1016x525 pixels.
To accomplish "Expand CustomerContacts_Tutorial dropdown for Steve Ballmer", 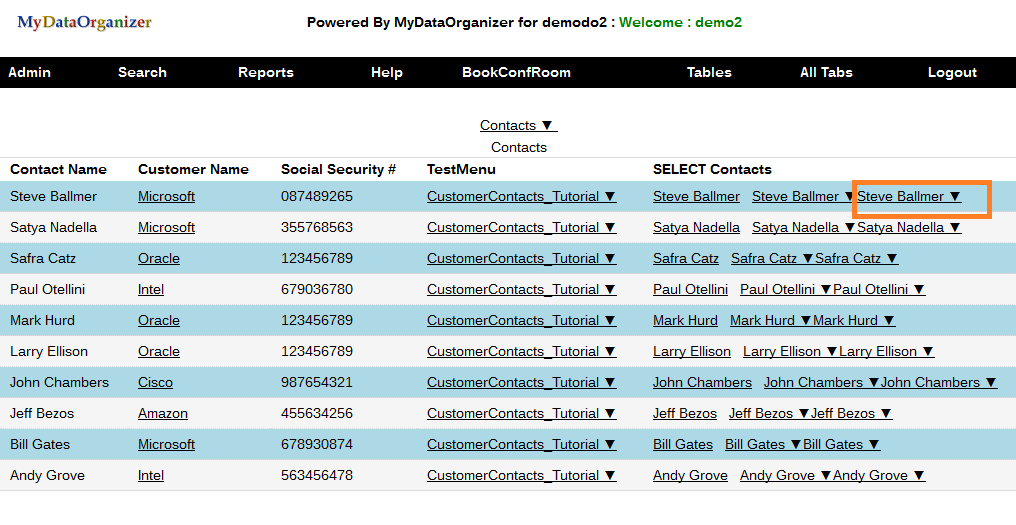I will point(521,197).
